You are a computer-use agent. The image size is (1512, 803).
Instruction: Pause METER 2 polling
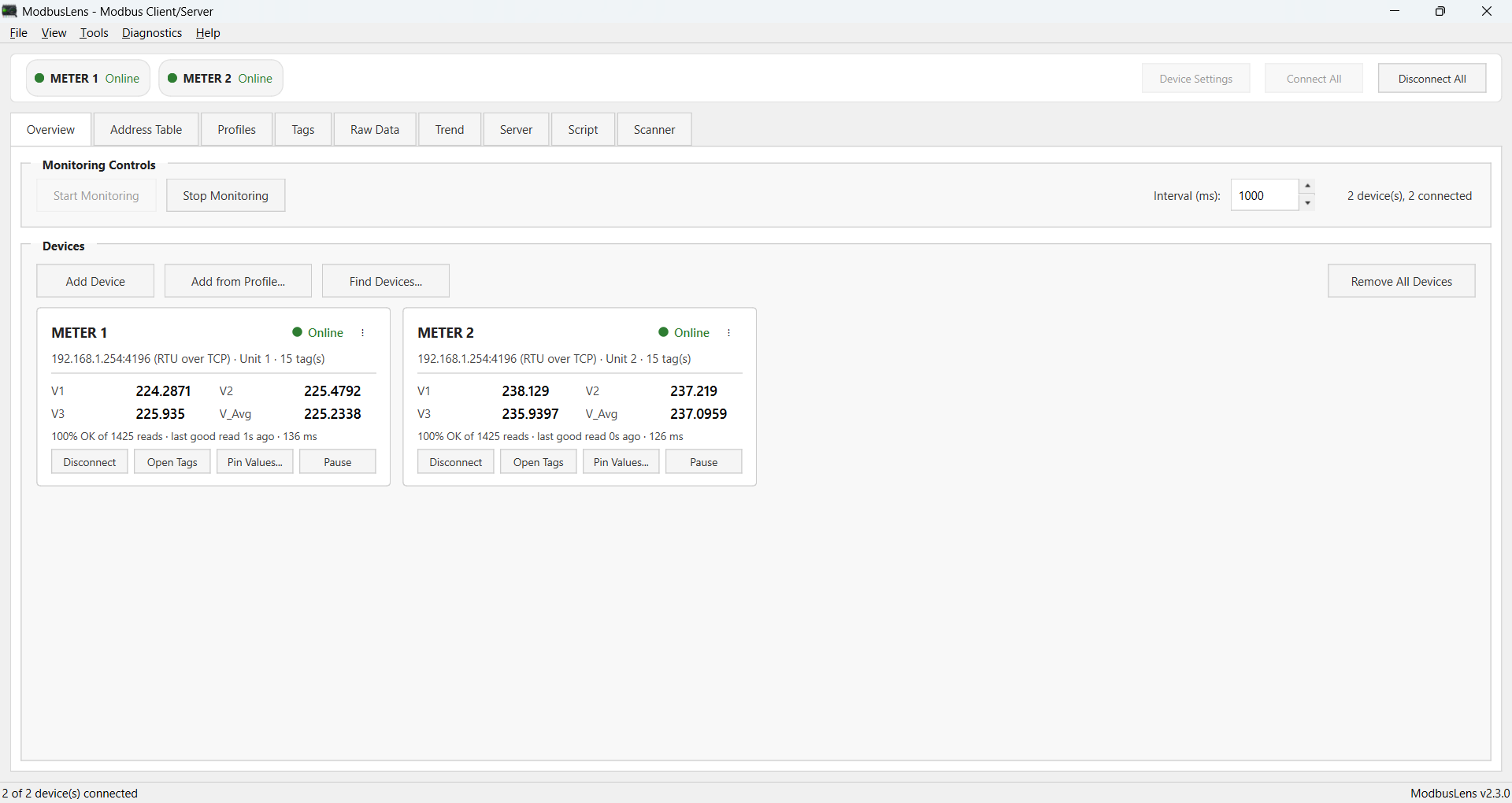pos(704,462)
